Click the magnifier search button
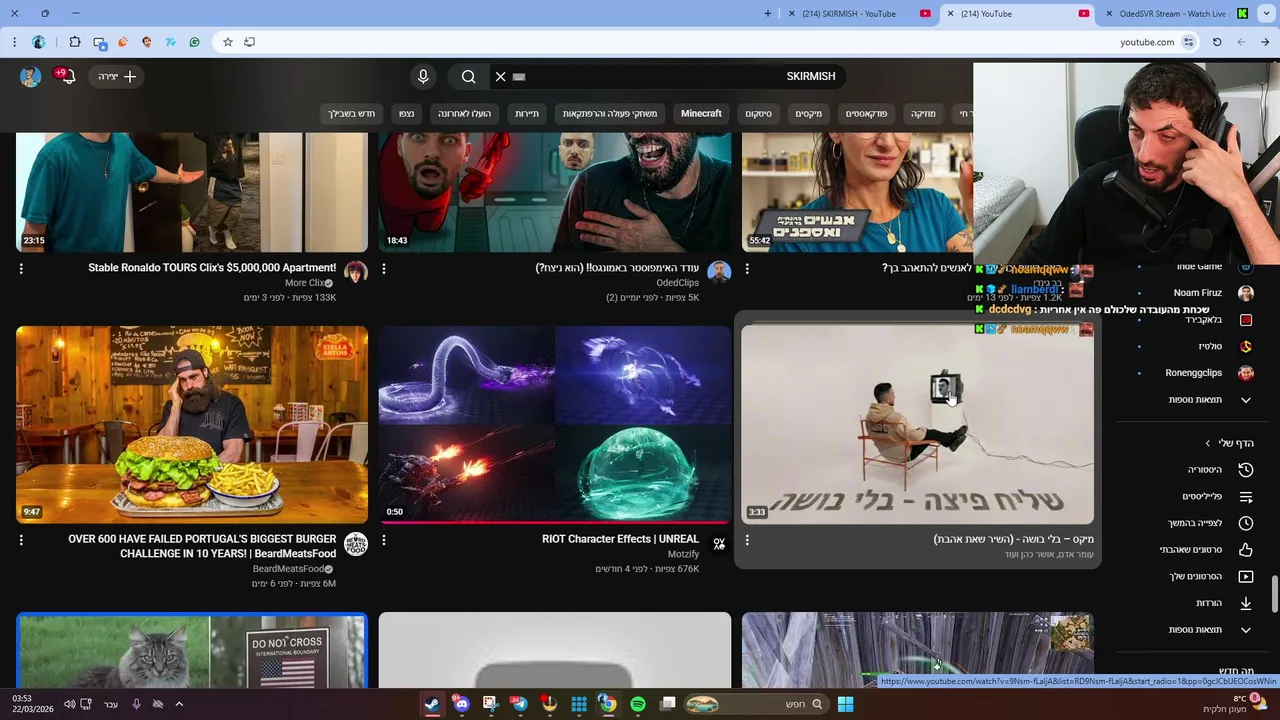Viewport: 1280px width, 720px height. click(x=468, y=76)
